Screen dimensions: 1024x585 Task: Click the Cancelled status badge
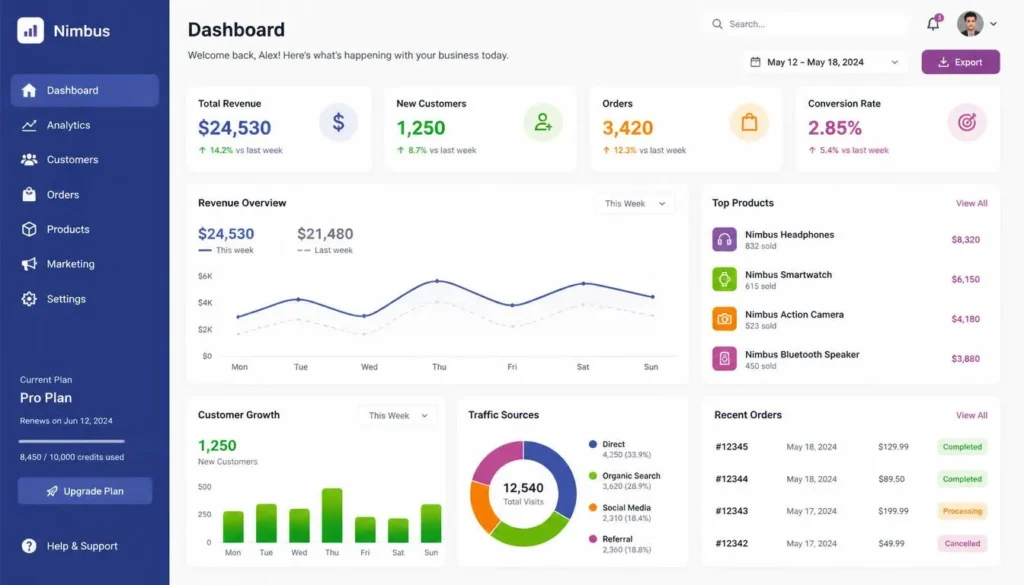click(962, 543)
